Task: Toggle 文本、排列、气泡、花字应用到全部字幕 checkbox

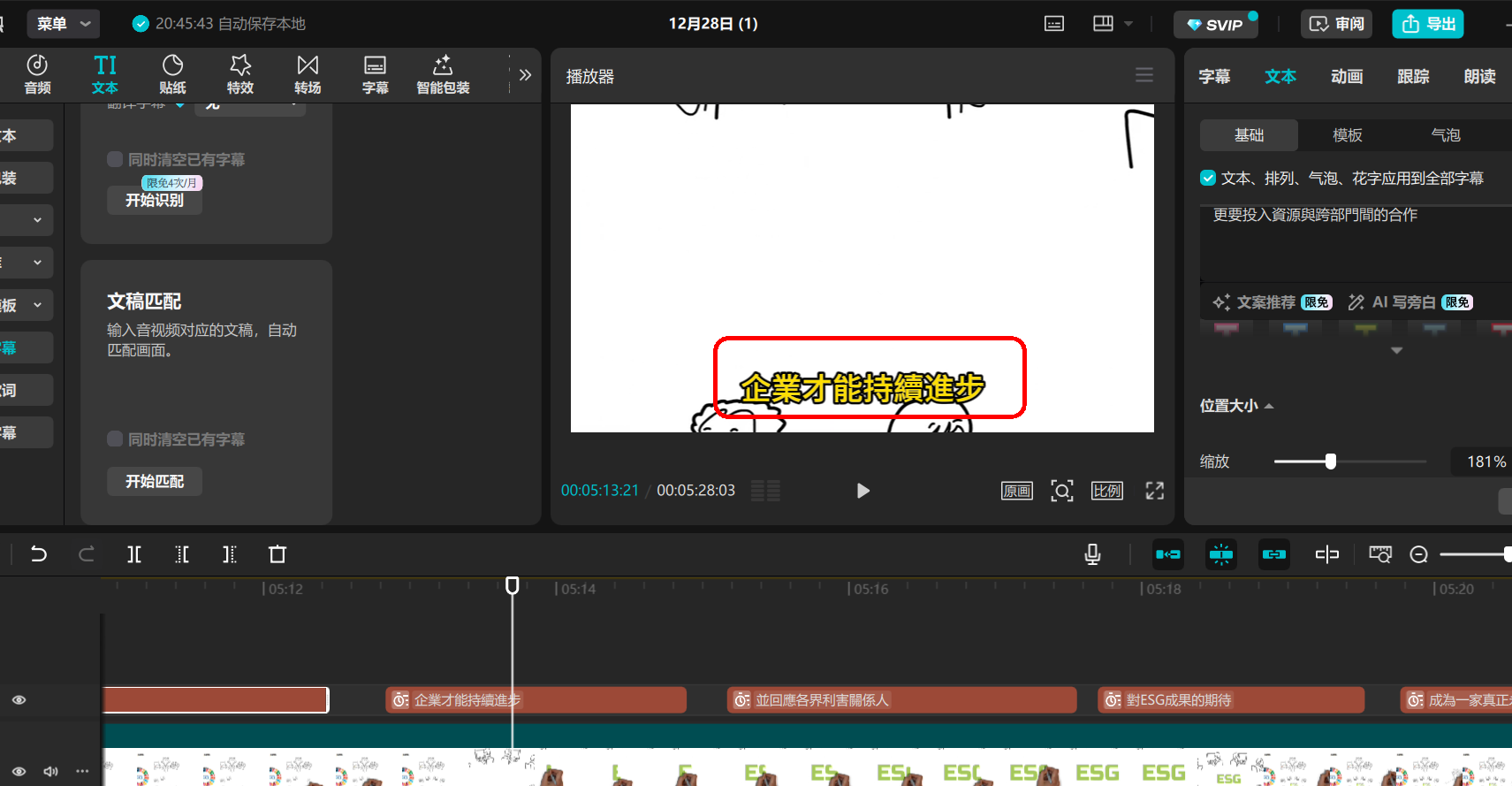Action: 1208,178
